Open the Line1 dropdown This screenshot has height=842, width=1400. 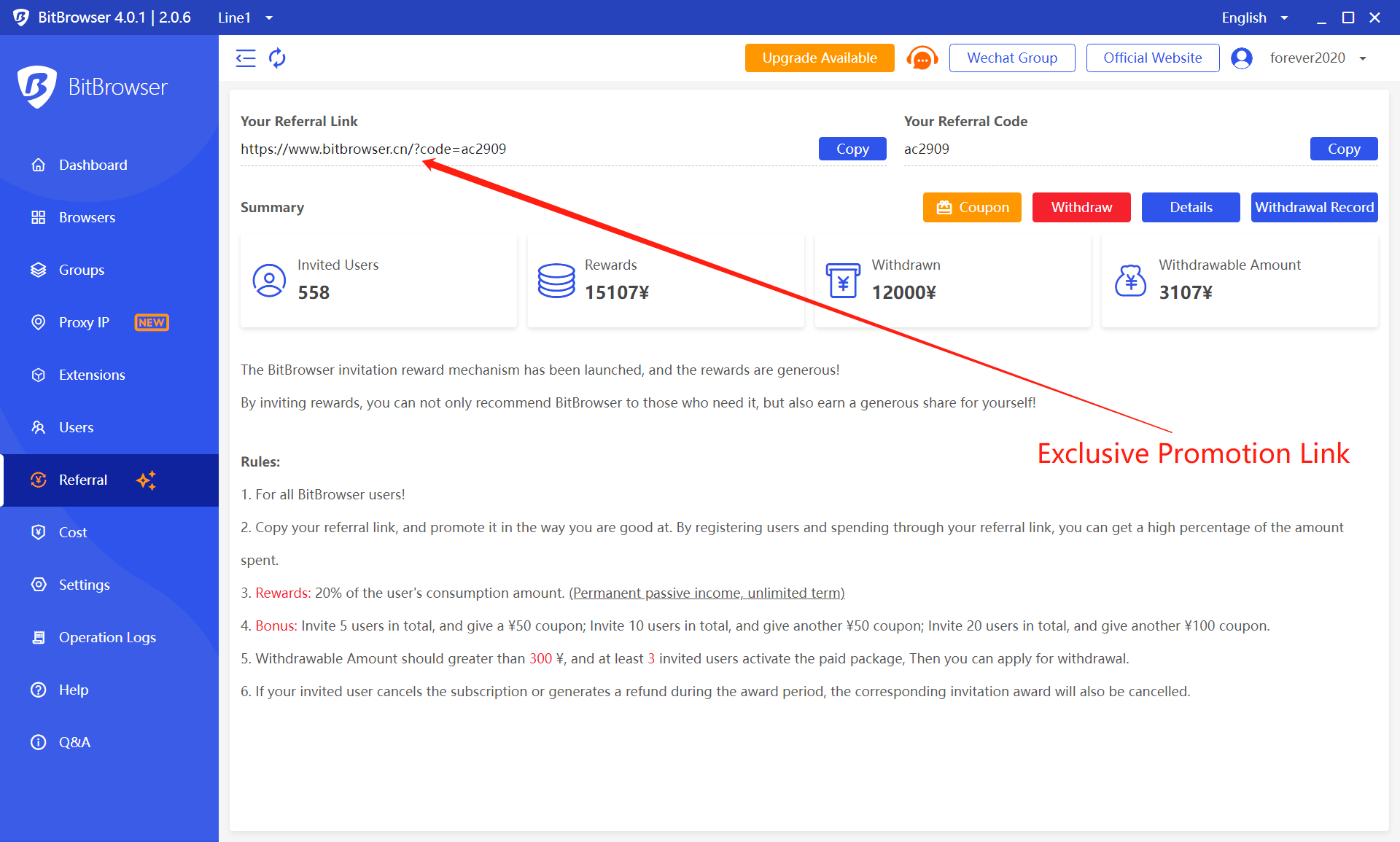(x=246, y=17)
